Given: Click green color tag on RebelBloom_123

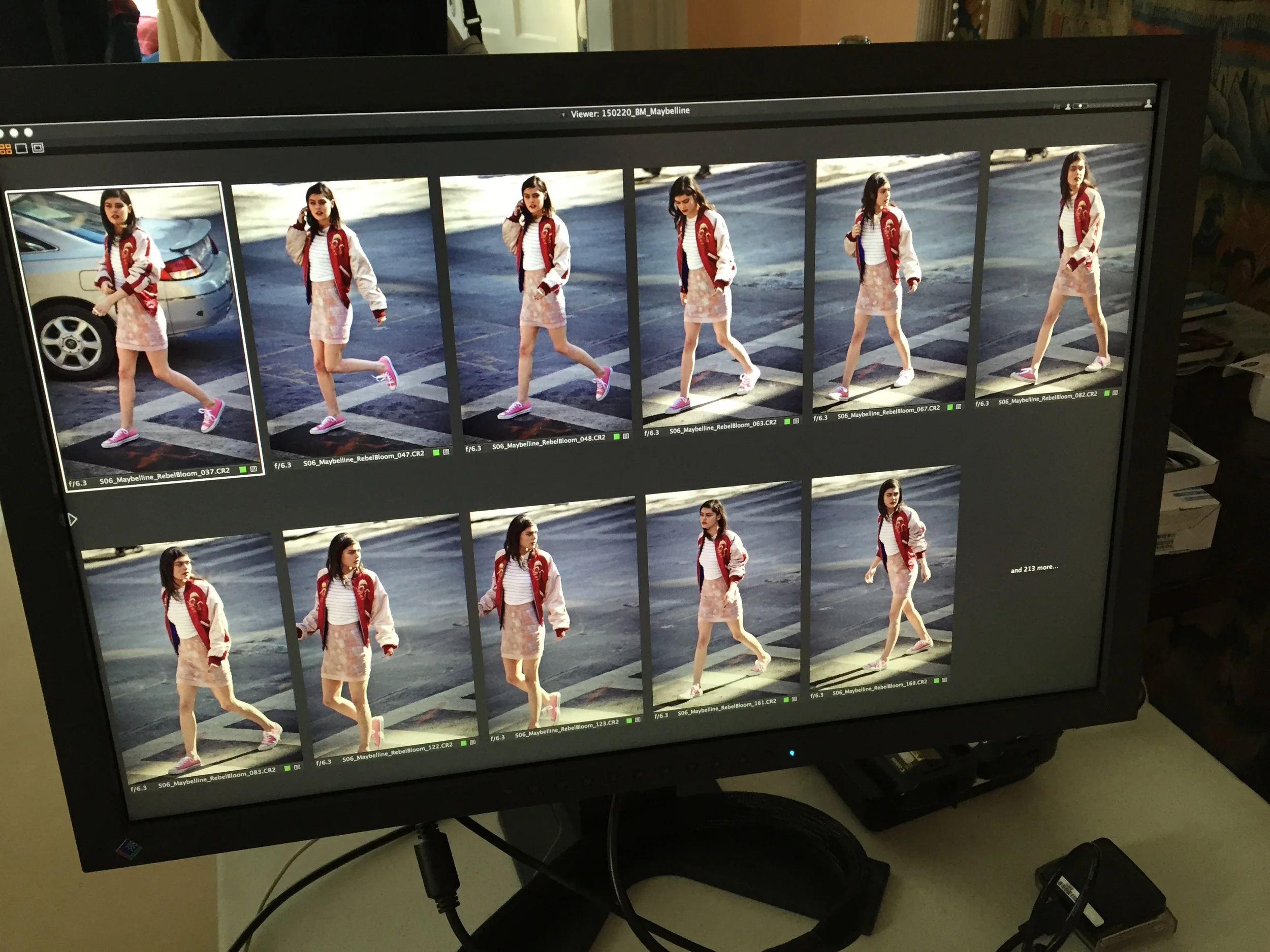Looking at the screenshot, I should tap(629, 721).
